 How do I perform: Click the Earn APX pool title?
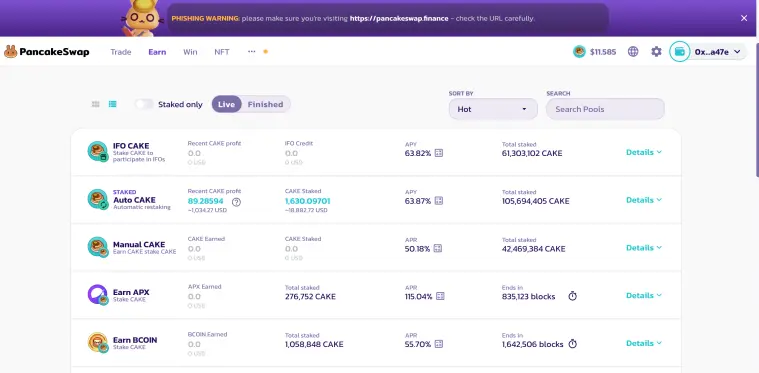click(131, 292)
